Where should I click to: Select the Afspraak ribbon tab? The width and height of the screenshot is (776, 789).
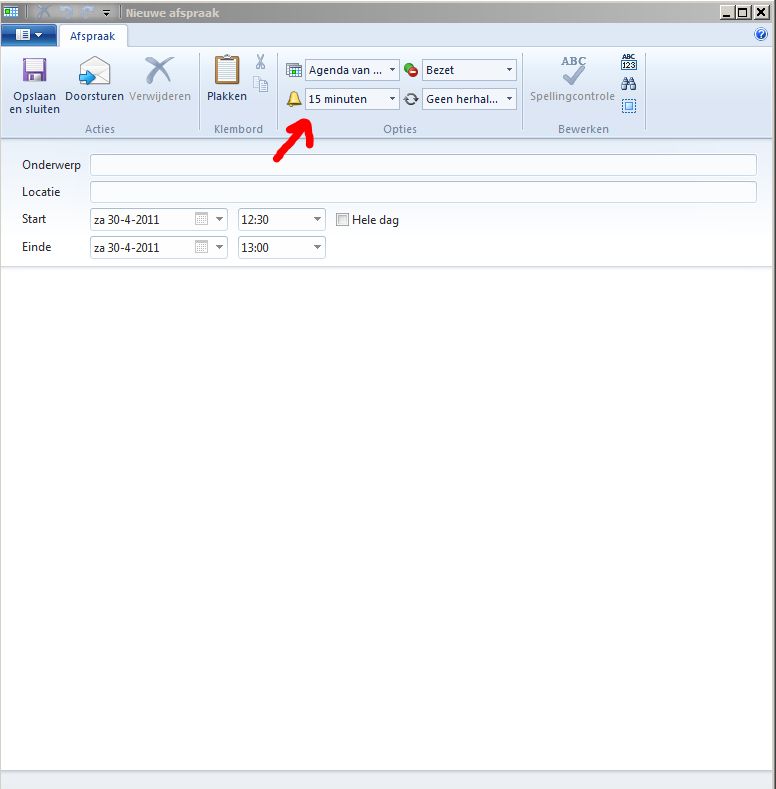92,36
